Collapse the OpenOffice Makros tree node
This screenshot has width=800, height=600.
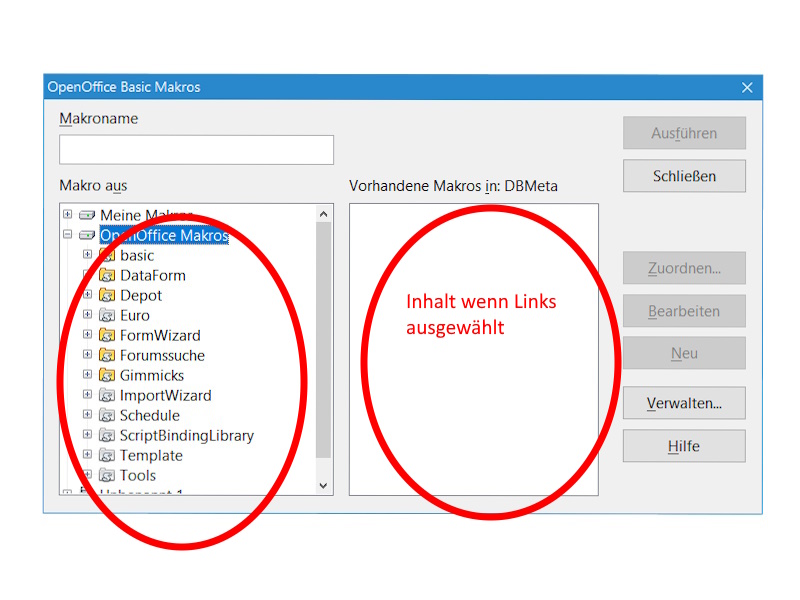[x=67, y=235]
